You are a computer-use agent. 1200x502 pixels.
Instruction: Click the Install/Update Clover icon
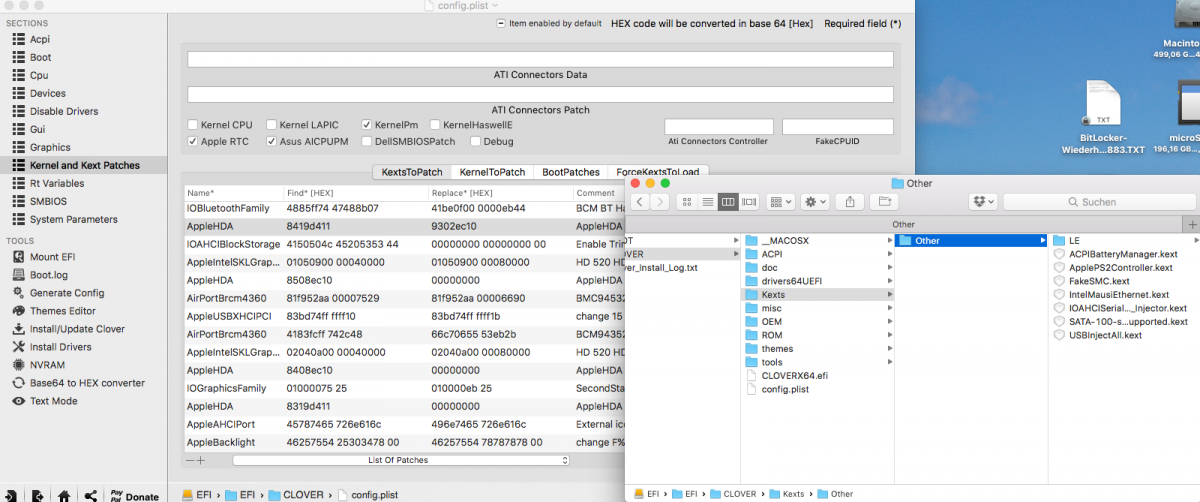click(18, 329)
